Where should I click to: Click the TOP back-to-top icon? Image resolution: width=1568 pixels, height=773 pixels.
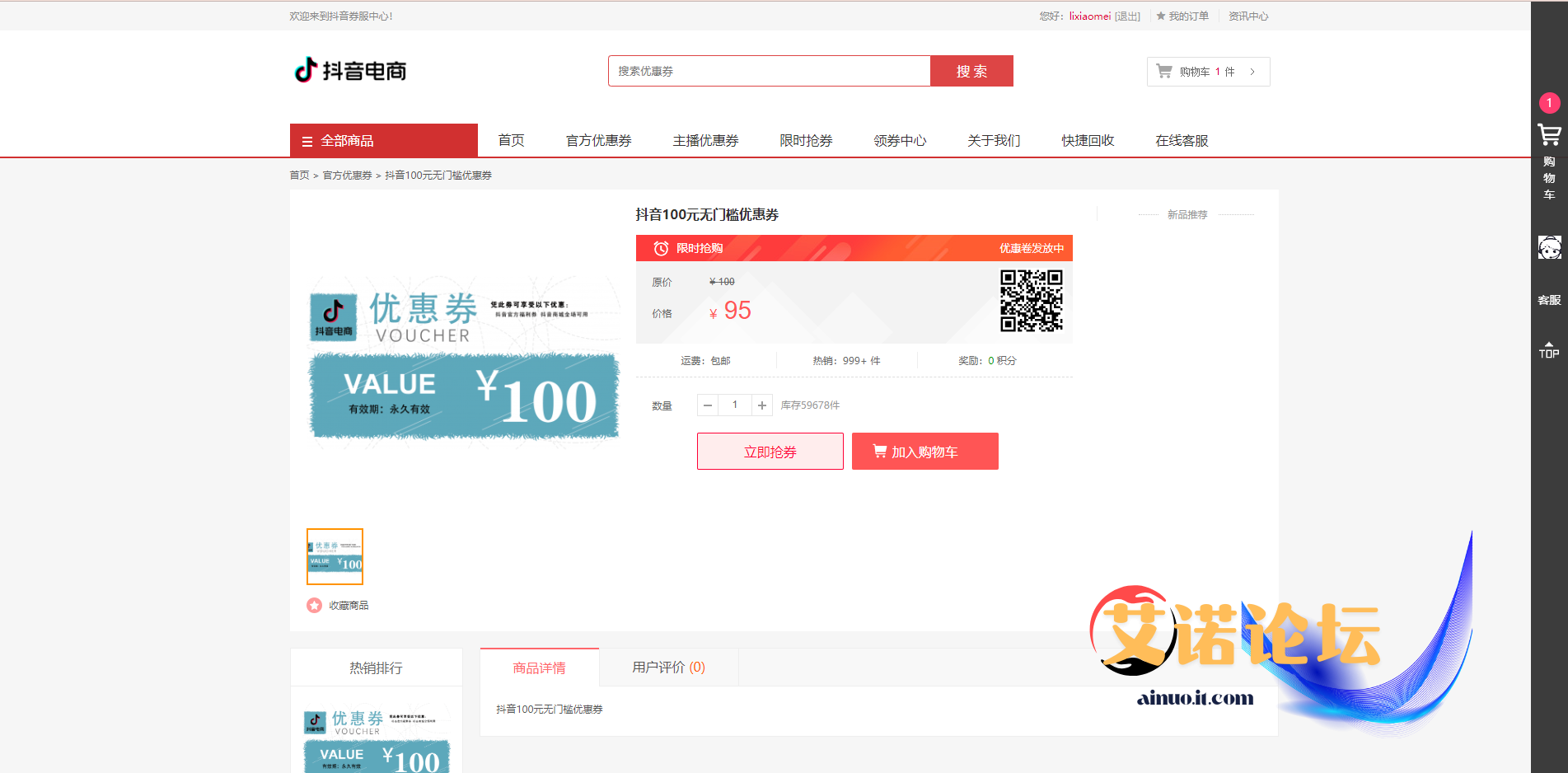click(1549, 350)
